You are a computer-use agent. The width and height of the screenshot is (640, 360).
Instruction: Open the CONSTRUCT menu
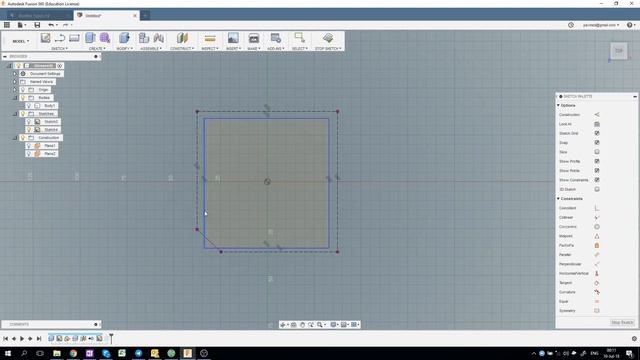point(182,49)
